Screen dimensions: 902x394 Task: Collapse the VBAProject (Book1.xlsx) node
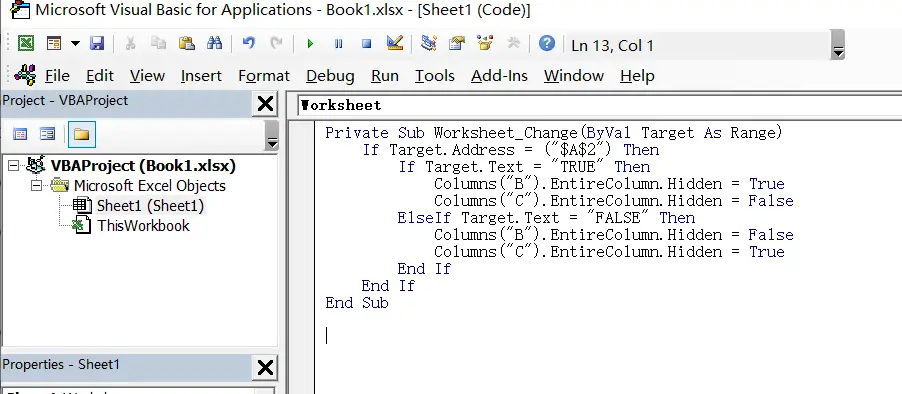pyautogui.click(x=13, y=166)
